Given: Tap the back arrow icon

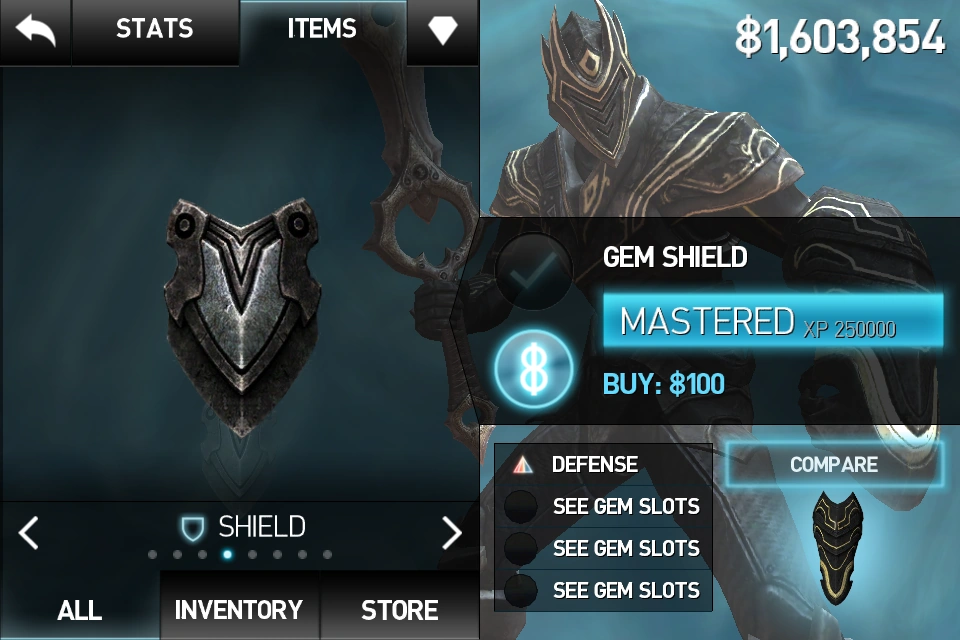Looking at the screenshot, I should [36, 30].
